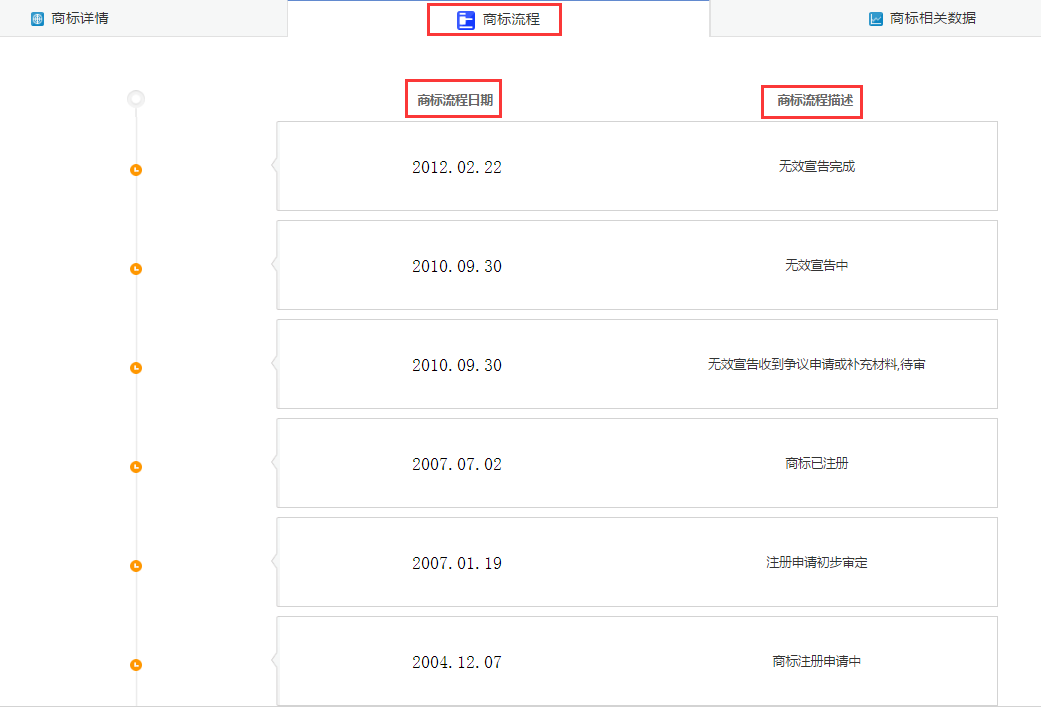Click the clock marker for 2004.12.07 entry
The image size is (1041, 708).
pos(136,665)
